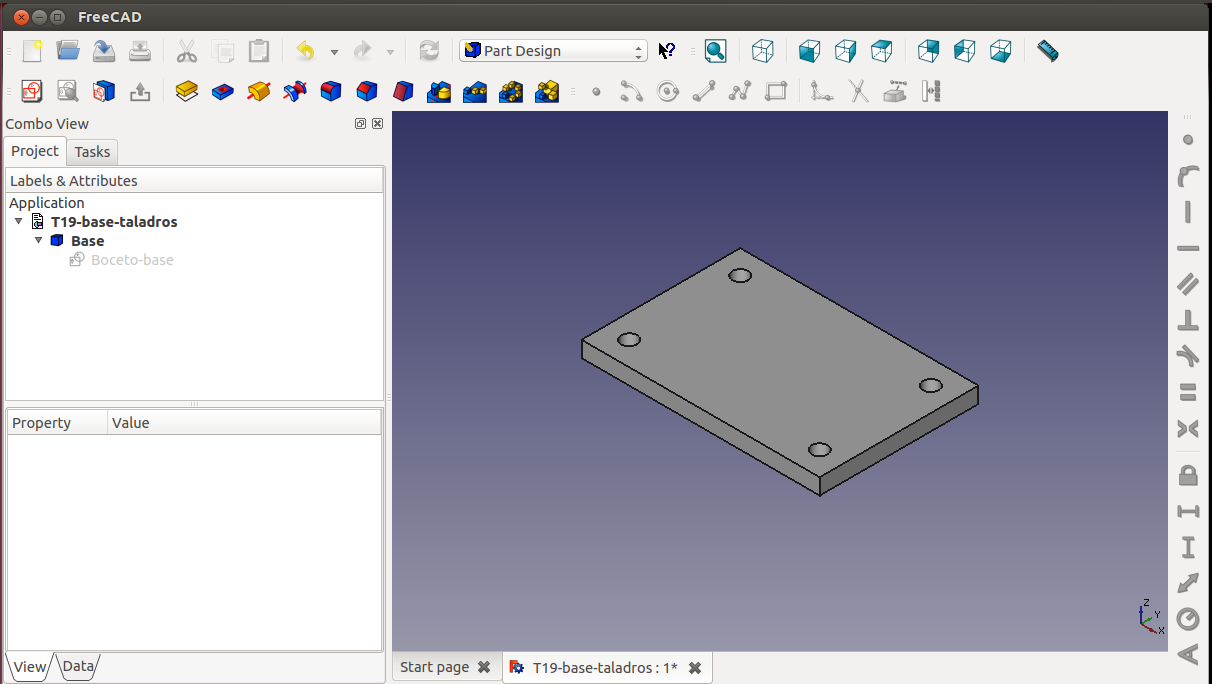1212x684 pixels.
Task: Click the Open file folder icon
Action: click(x=68, y=51)
